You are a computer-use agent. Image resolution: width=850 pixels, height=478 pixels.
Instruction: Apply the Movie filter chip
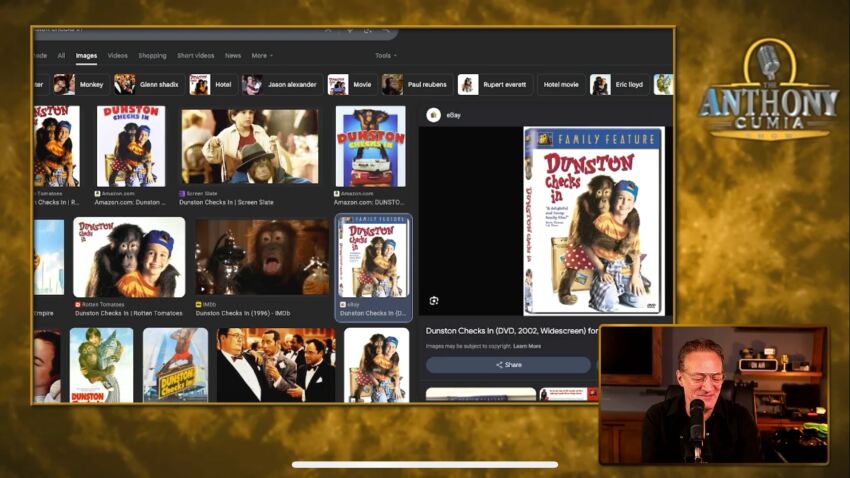(x=351, y=85)
